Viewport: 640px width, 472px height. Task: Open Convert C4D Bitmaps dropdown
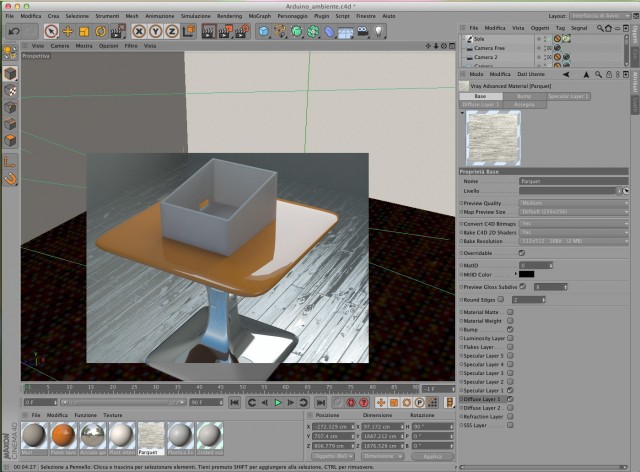click(x=573, y=224)
